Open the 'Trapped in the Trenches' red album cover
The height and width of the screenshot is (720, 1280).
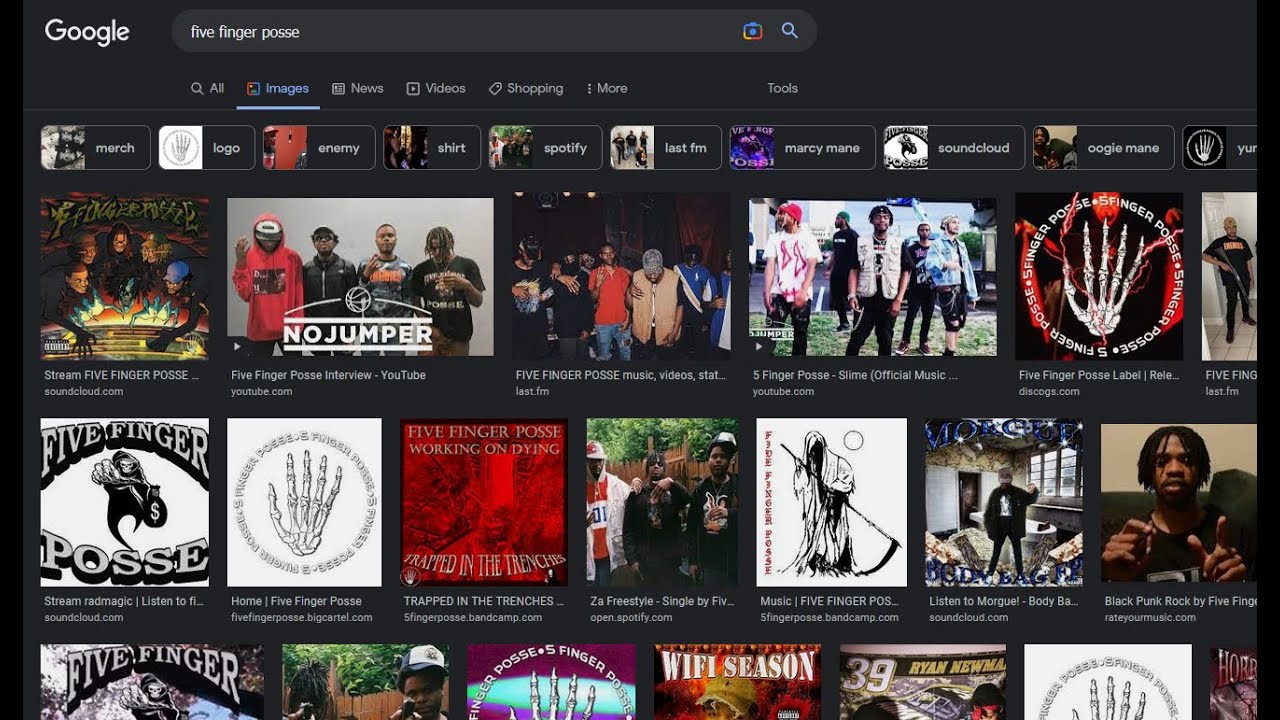484,502
